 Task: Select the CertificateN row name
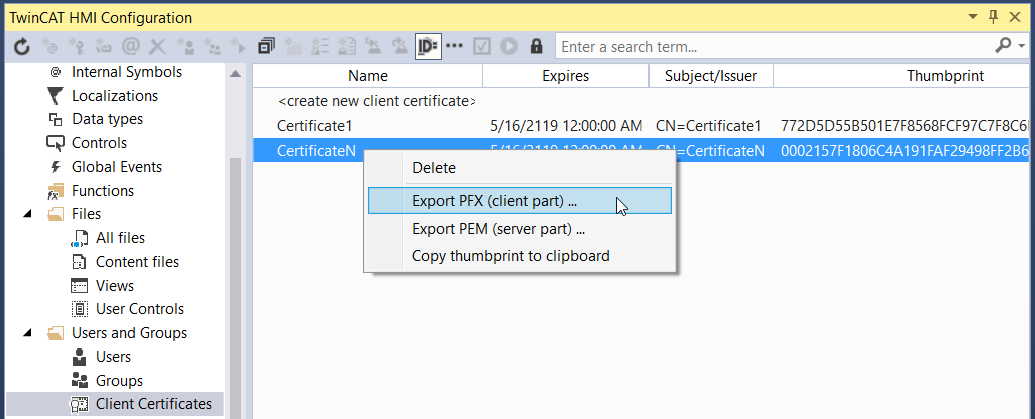(316, 151)
